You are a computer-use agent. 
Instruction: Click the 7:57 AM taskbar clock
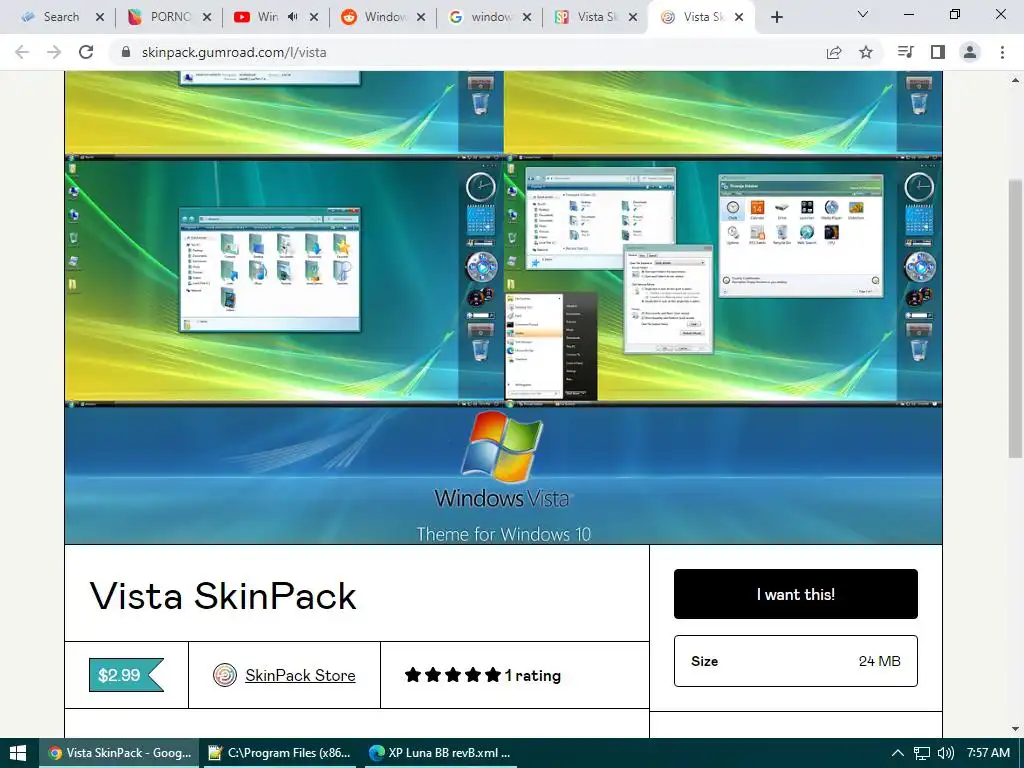(988, 753)
